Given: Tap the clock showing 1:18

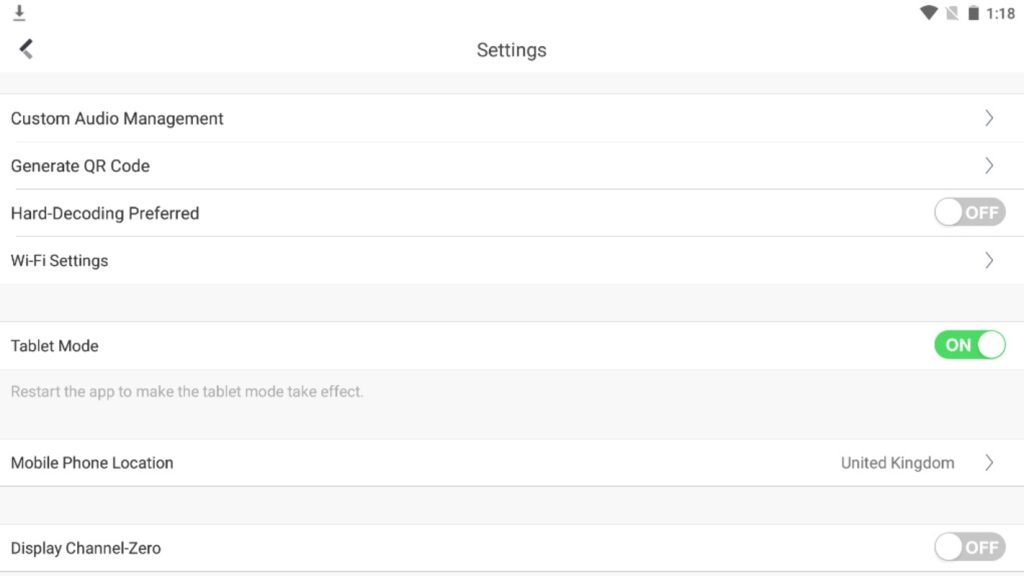Looking at the screenshot, I should pos(1000,14).
